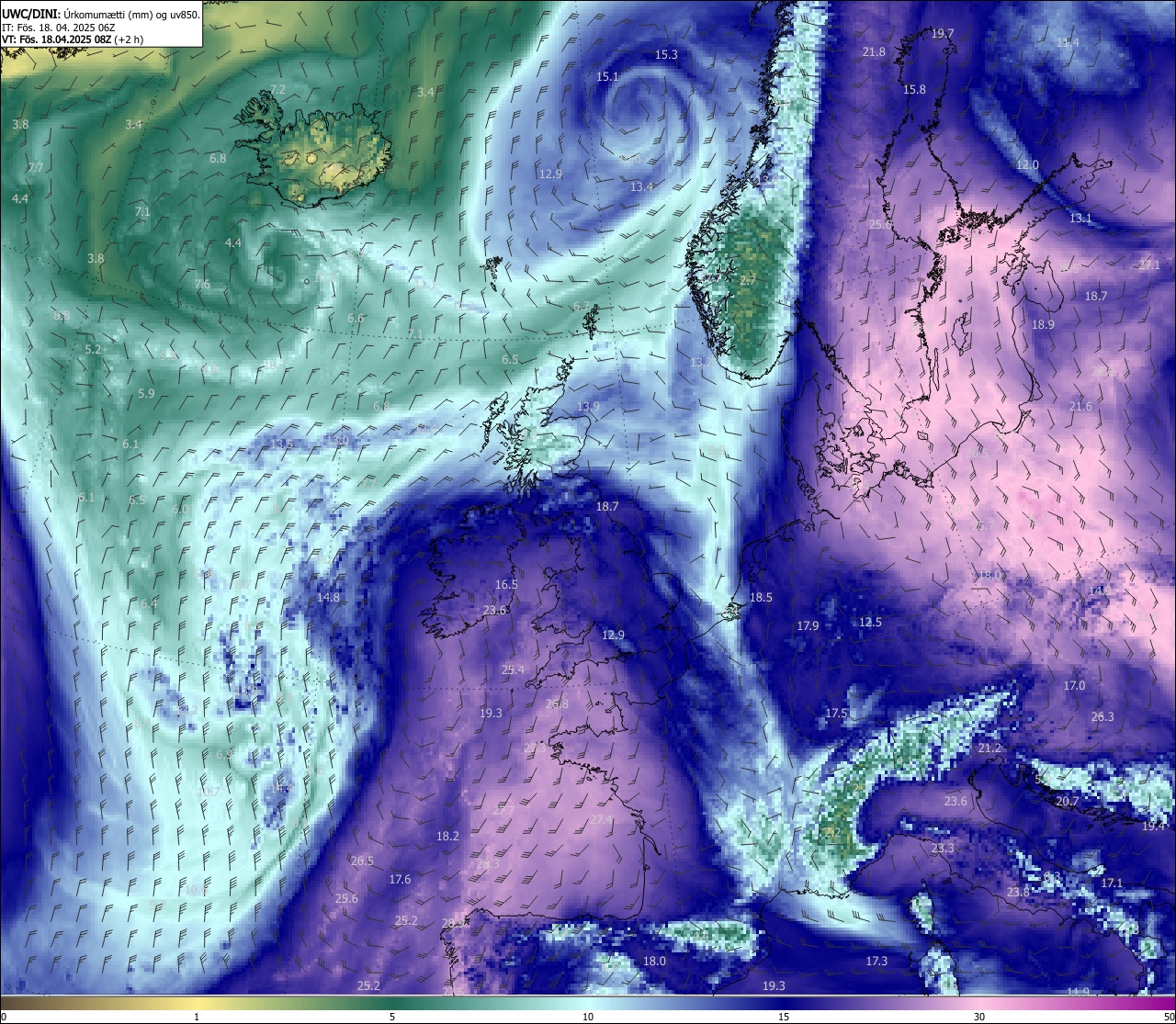Select the 7.2 value over northern Iceland

[278, 89]
